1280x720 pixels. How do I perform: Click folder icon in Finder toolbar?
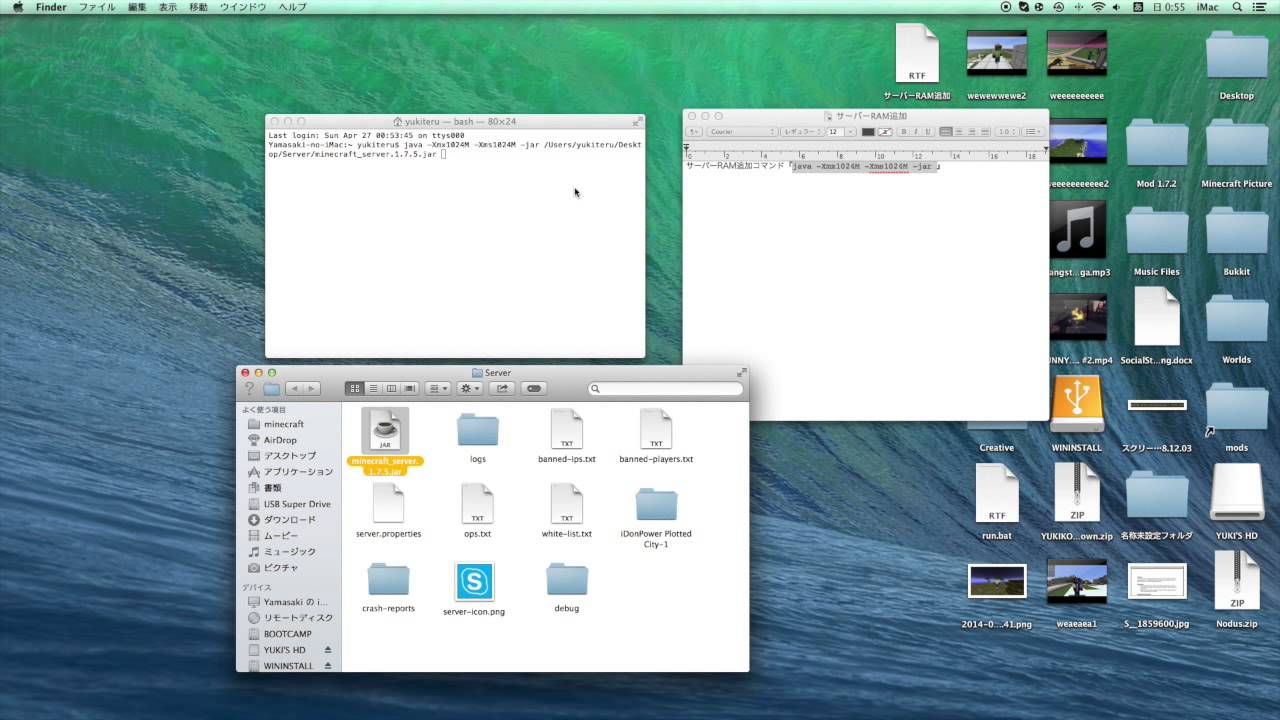[x=271, y=388]
